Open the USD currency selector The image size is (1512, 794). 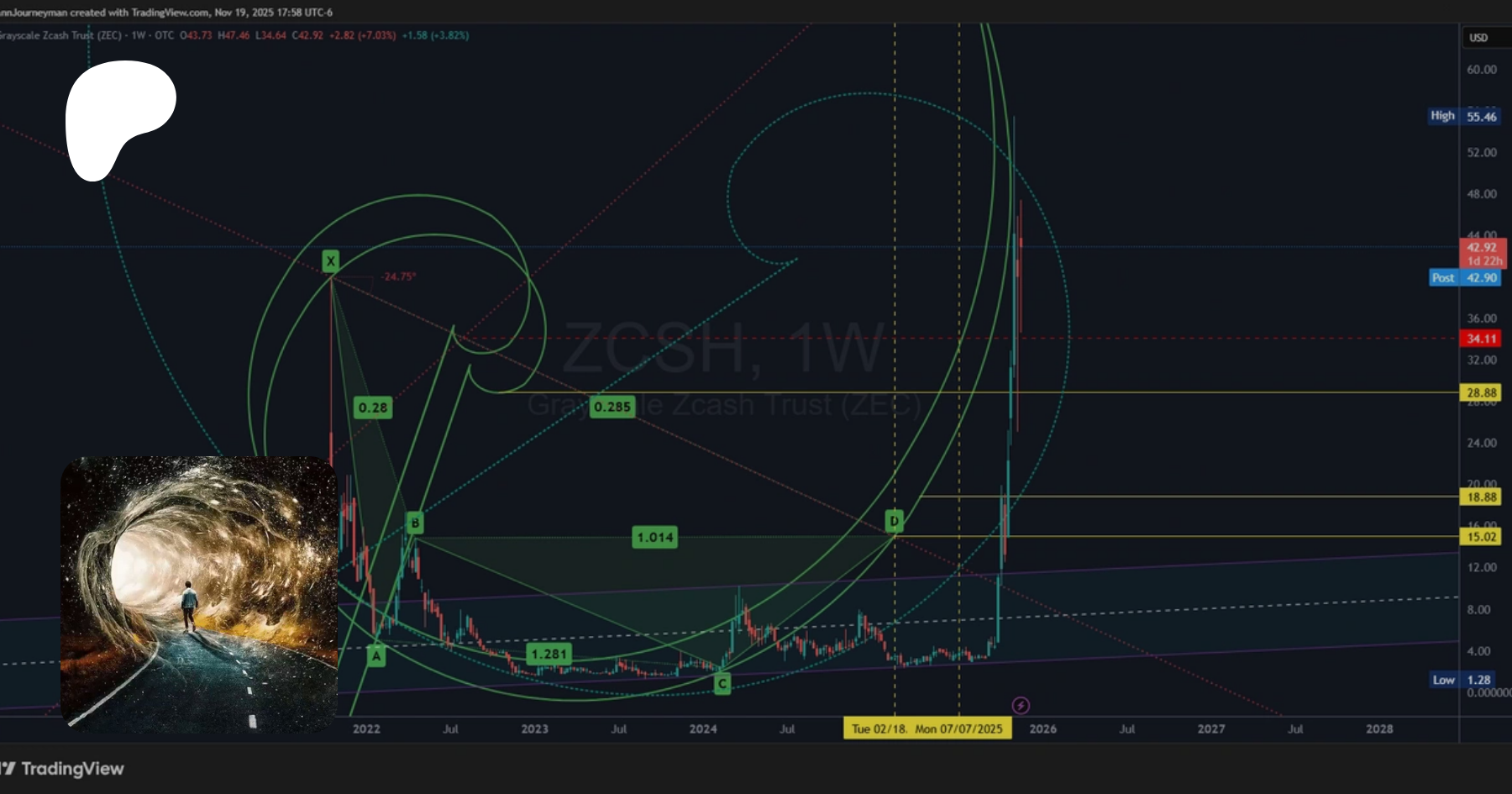tap(1478, 38)
